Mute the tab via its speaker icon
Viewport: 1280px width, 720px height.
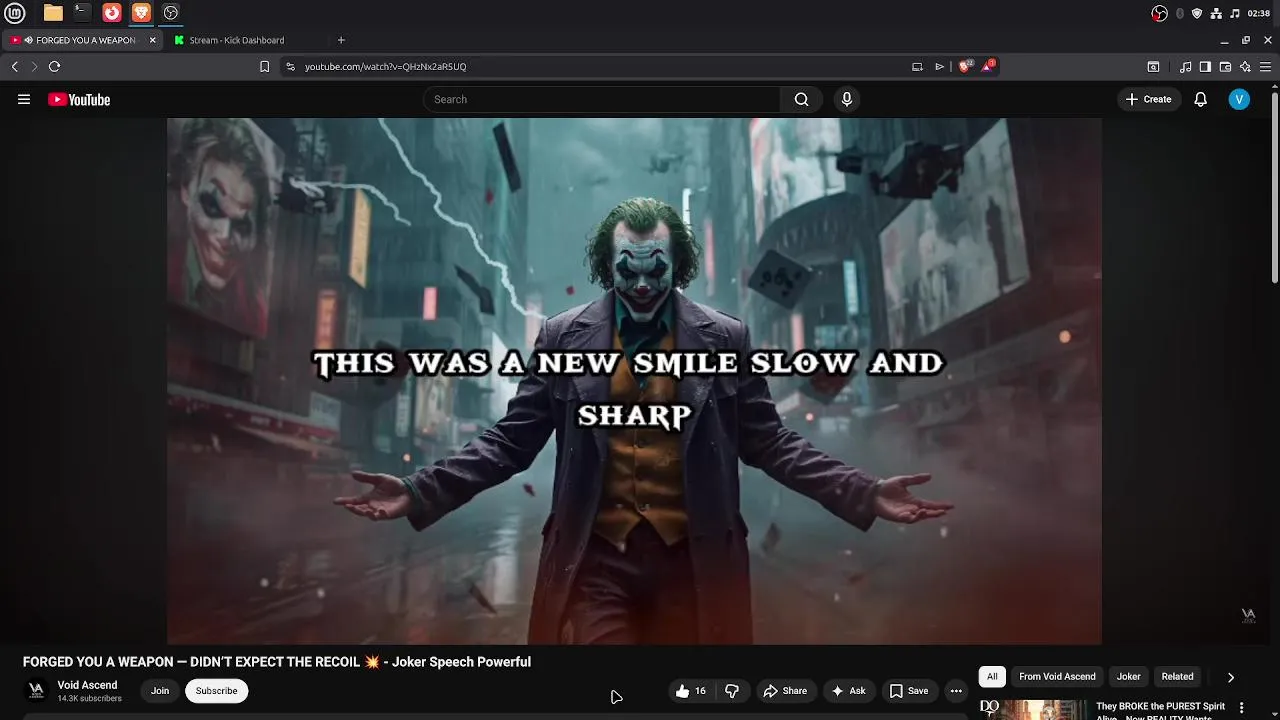[x=29, y=40]
